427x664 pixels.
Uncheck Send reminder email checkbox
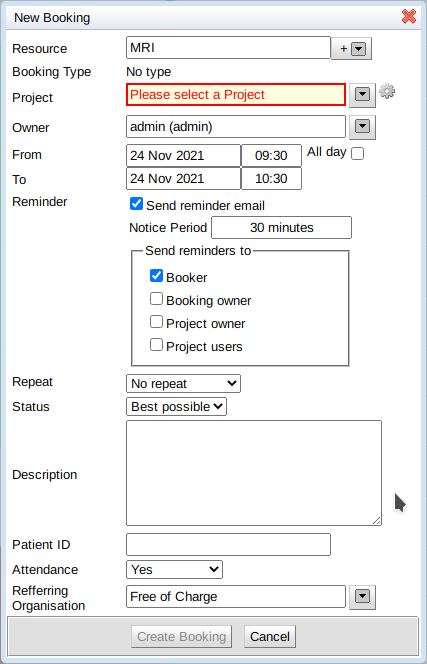coord(136,204)
